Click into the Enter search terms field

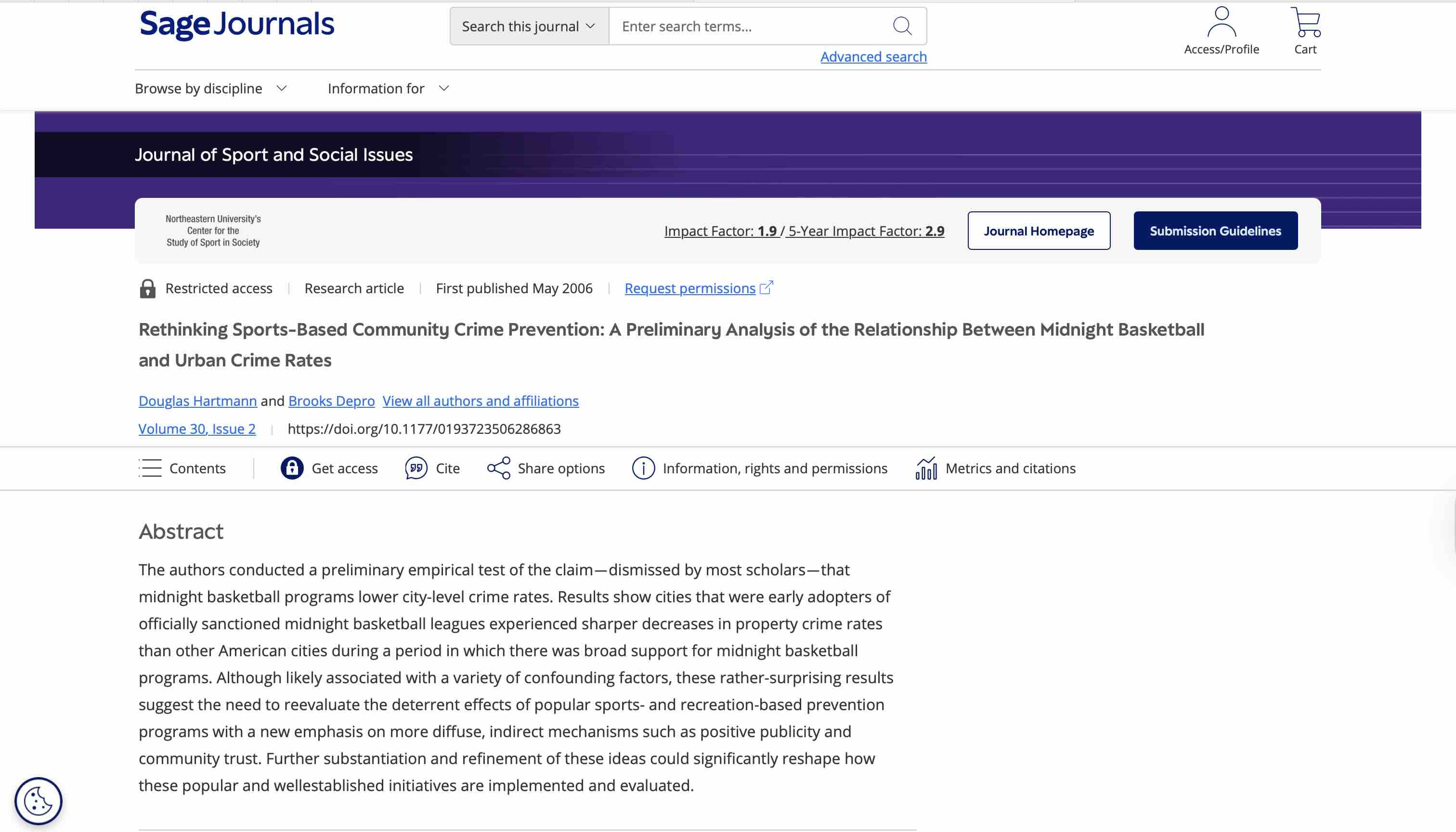749,26
